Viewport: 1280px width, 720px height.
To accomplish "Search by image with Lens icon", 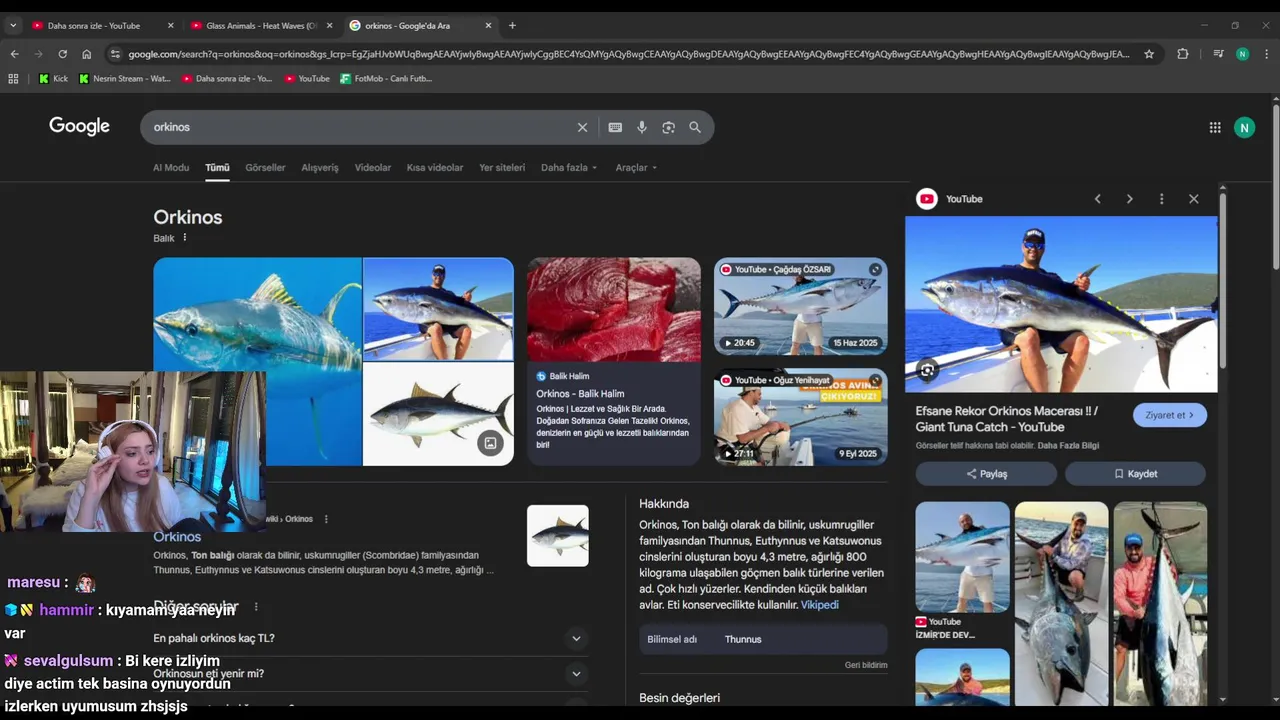I will [x=668, y=127].
